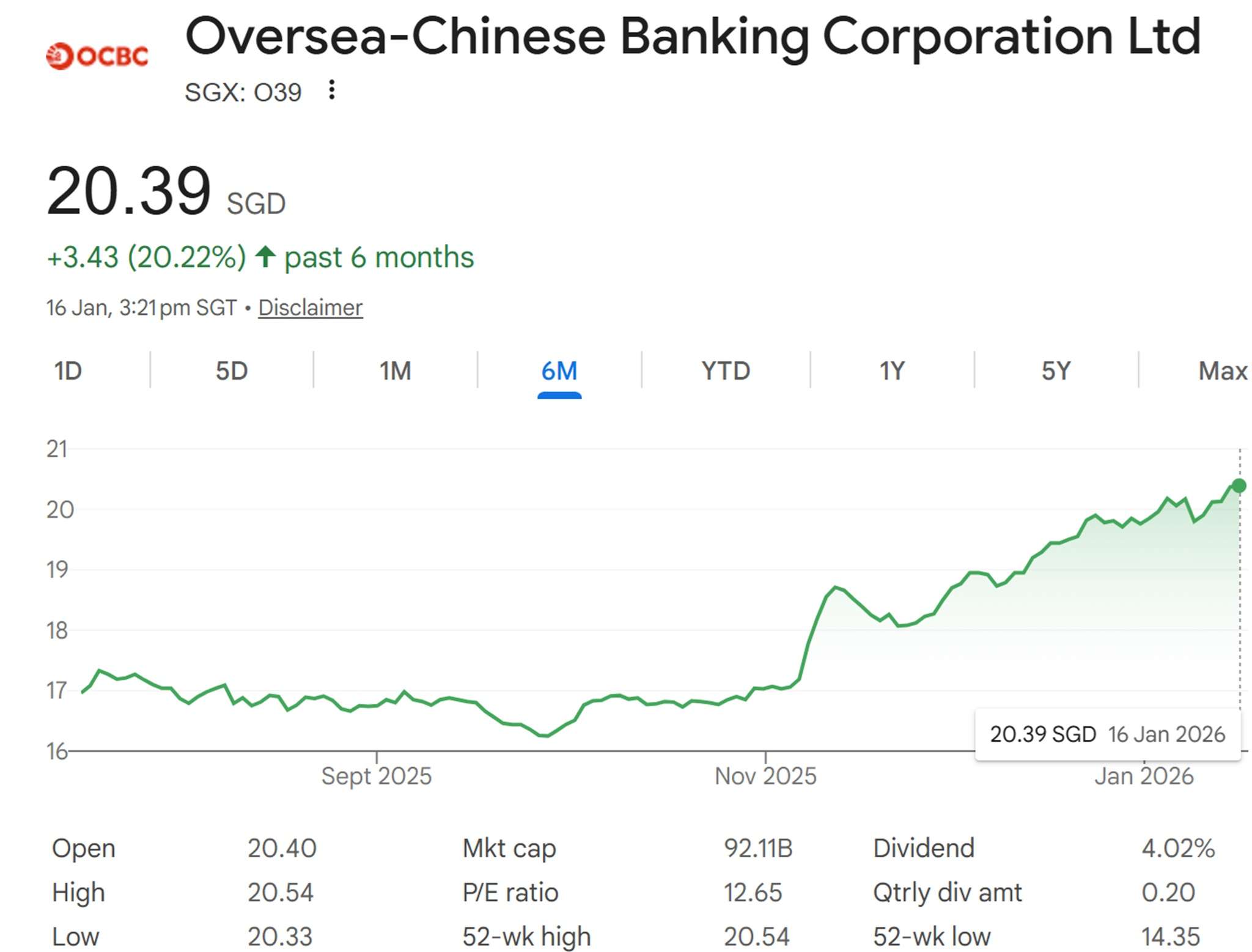
Task: Click the green endpoint dot on chart
Action: tap(1239, 485)
